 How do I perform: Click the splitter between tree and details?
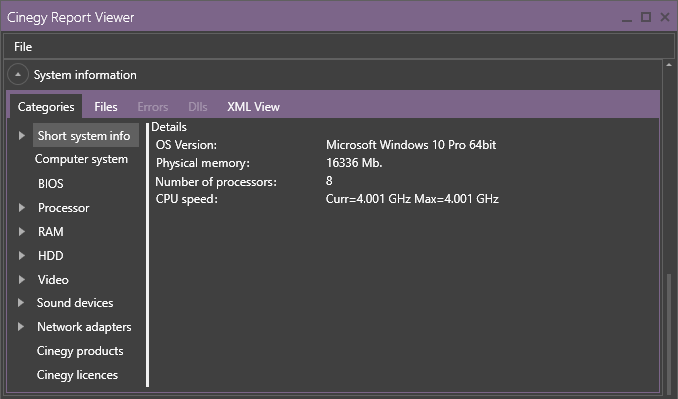click(147, 255)
